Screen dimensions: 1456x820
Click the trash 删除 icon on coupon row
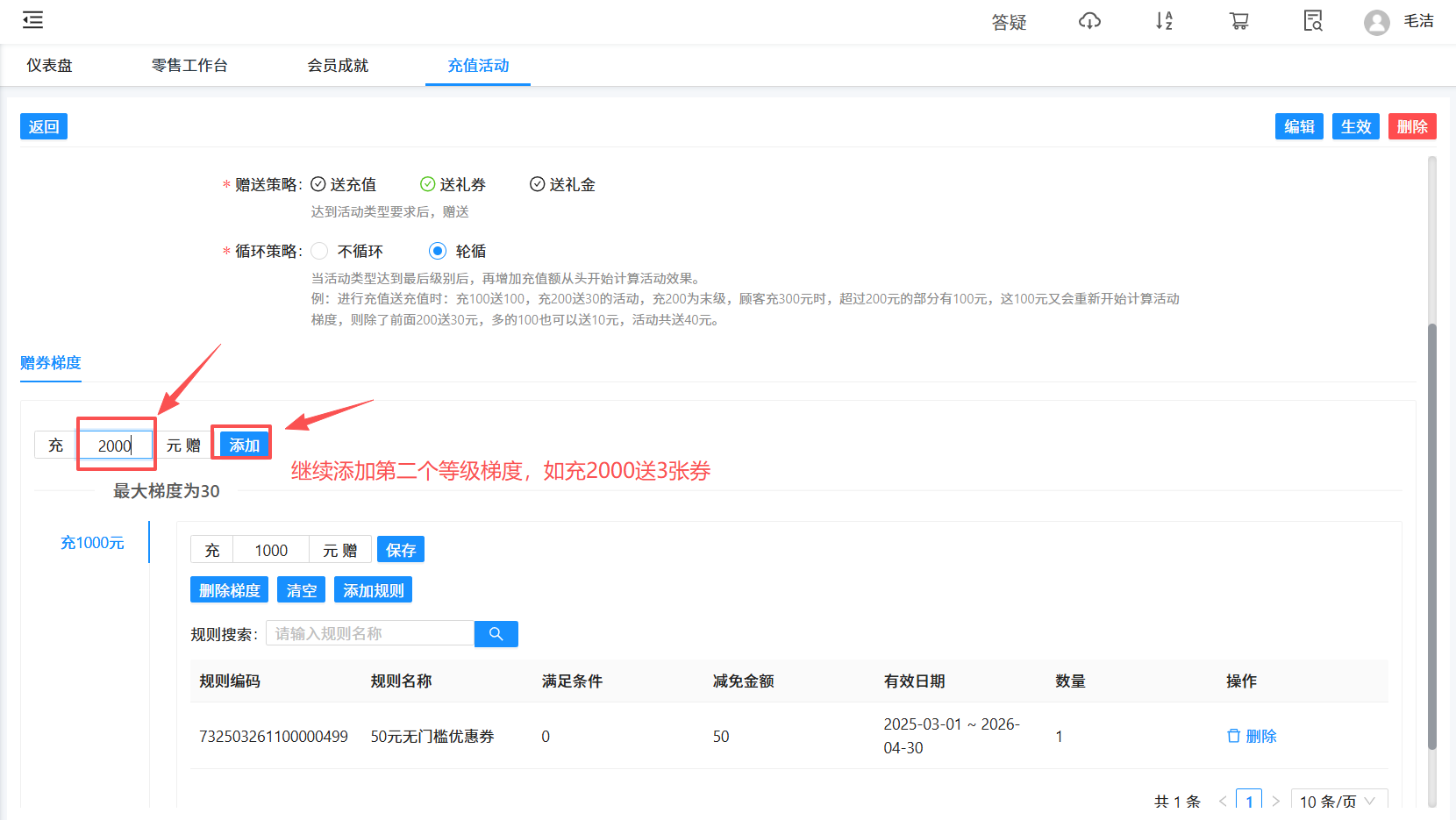(1234, 736)
